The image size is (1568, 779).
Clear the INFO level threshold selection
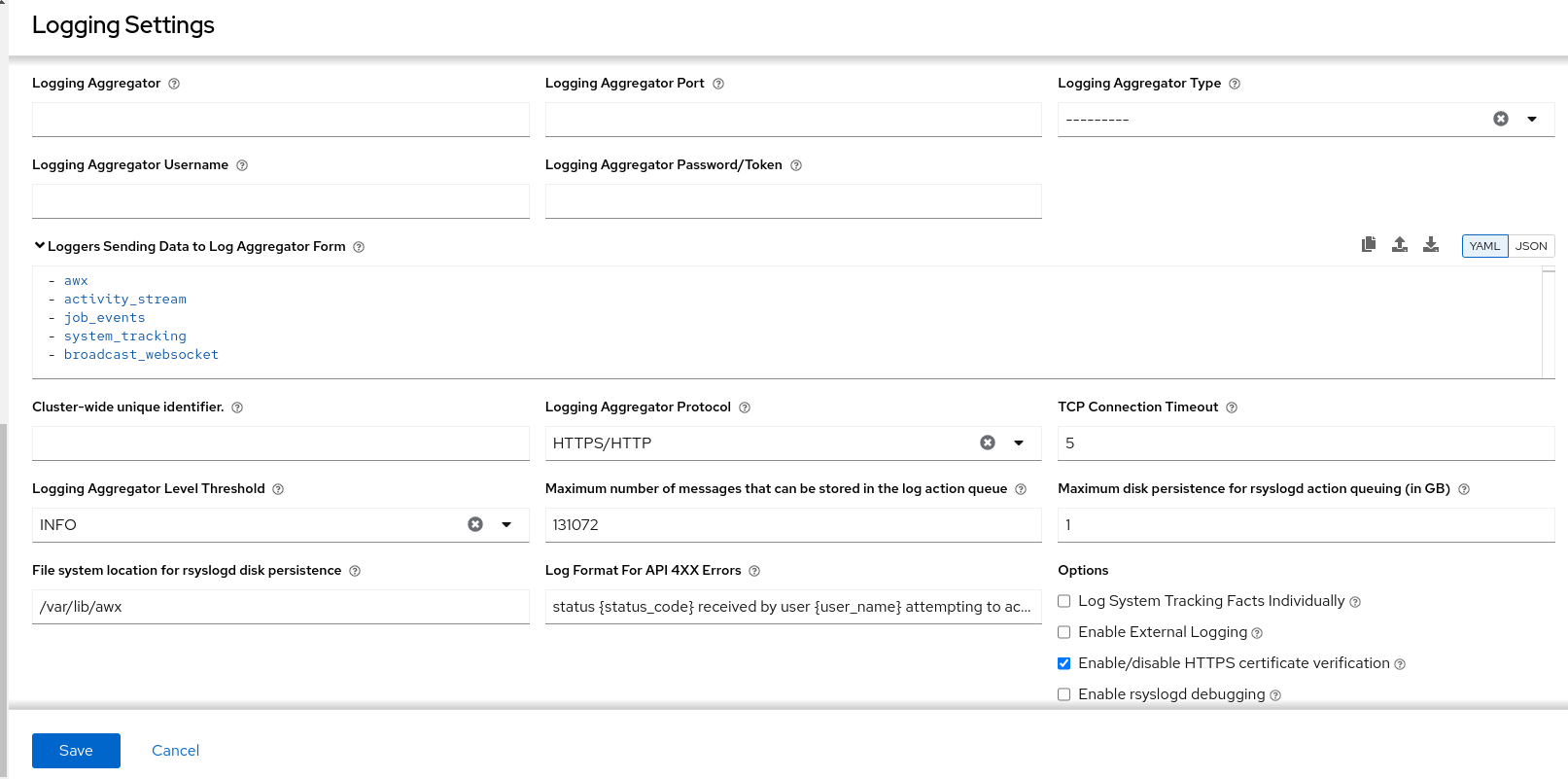[475, 524]
